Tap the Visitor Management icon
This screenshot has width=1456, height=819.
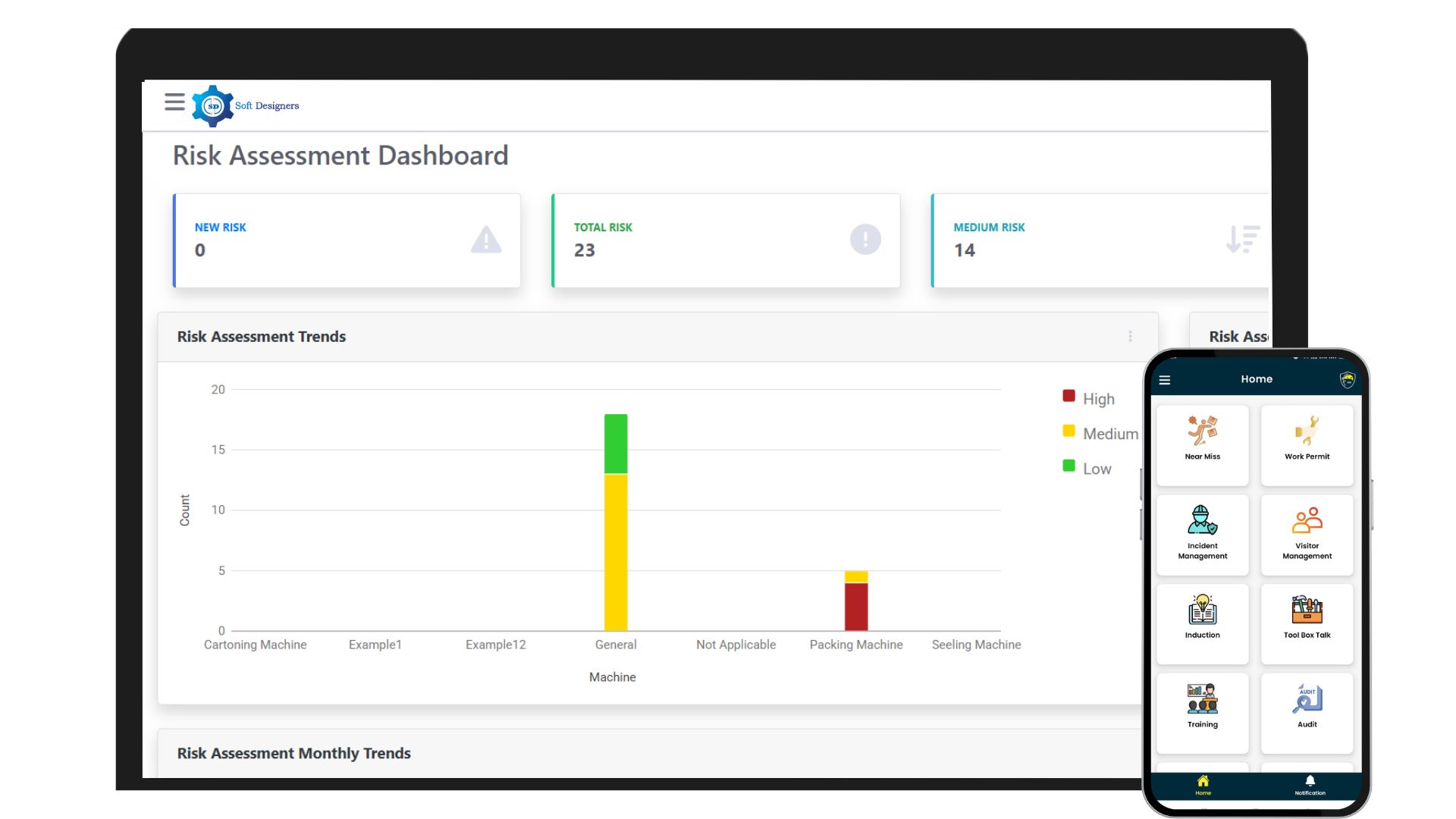coord(1307,533)
